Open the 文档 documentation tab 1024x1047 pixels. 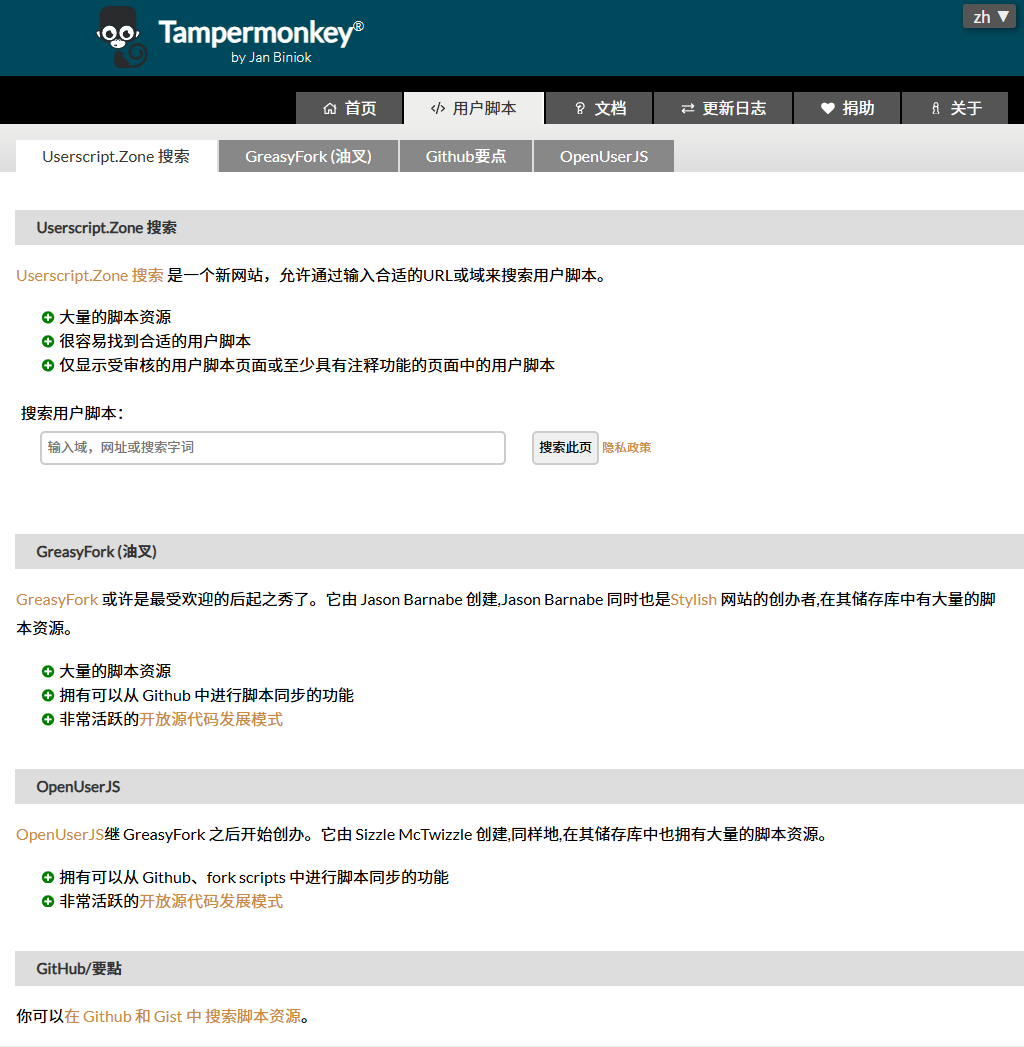[x=599, y=108]
